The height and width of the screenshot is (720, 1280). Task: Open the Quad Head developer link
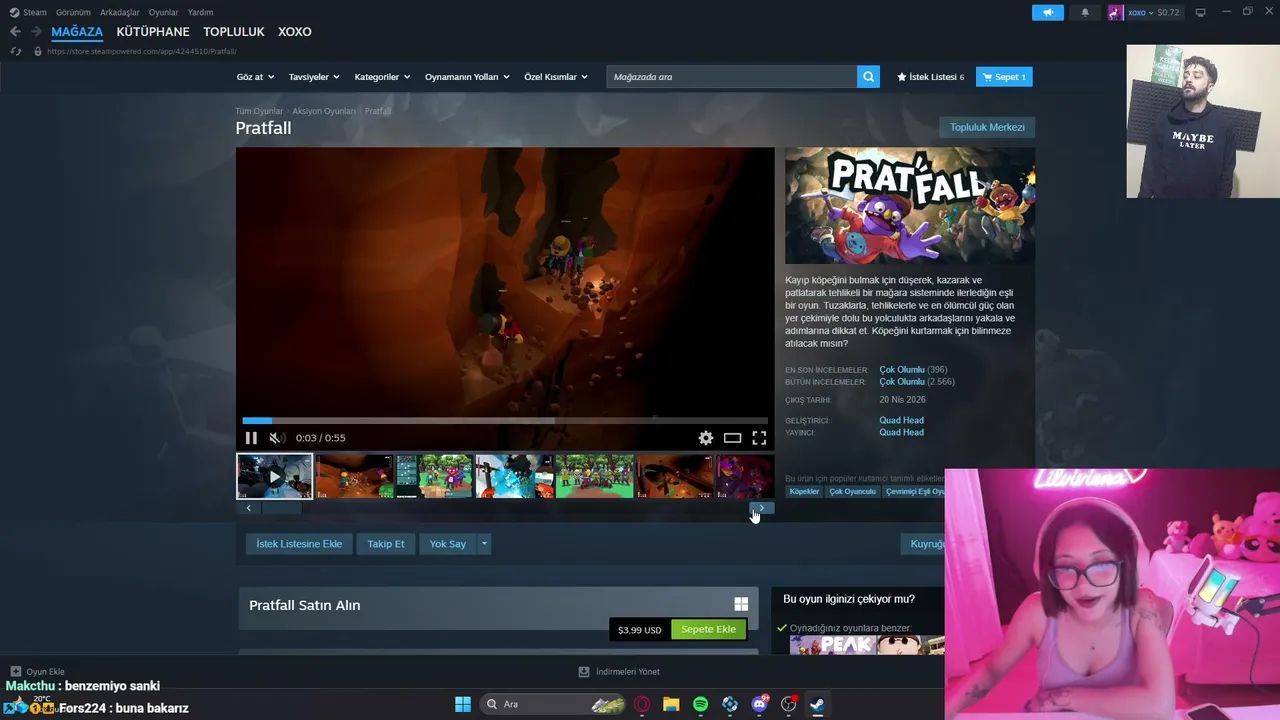click(x=901, y=420)
